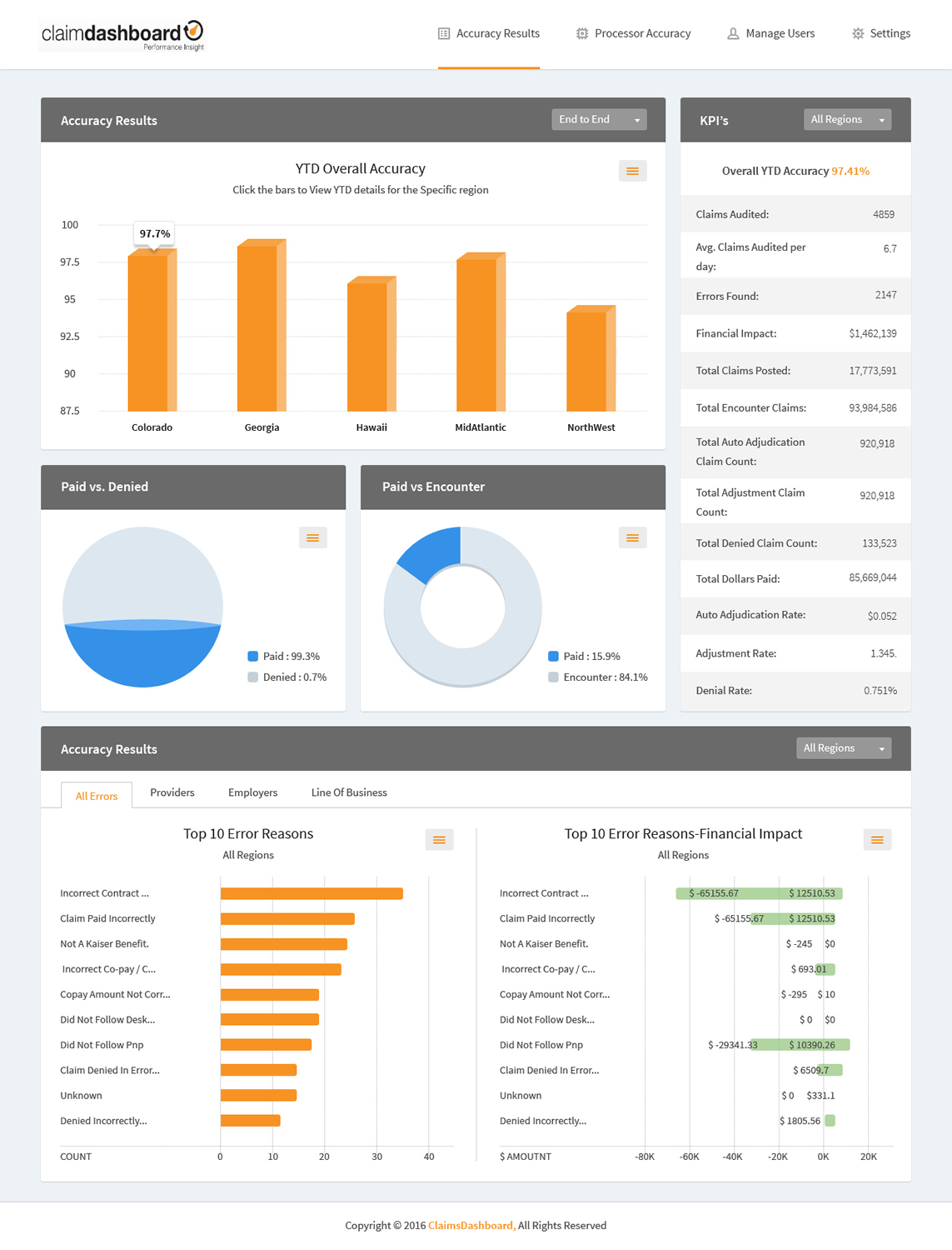The image size is (952, 1250).
Task: Click Copay Amount Not Corr... error label
Action: click(x=115, y=994)
